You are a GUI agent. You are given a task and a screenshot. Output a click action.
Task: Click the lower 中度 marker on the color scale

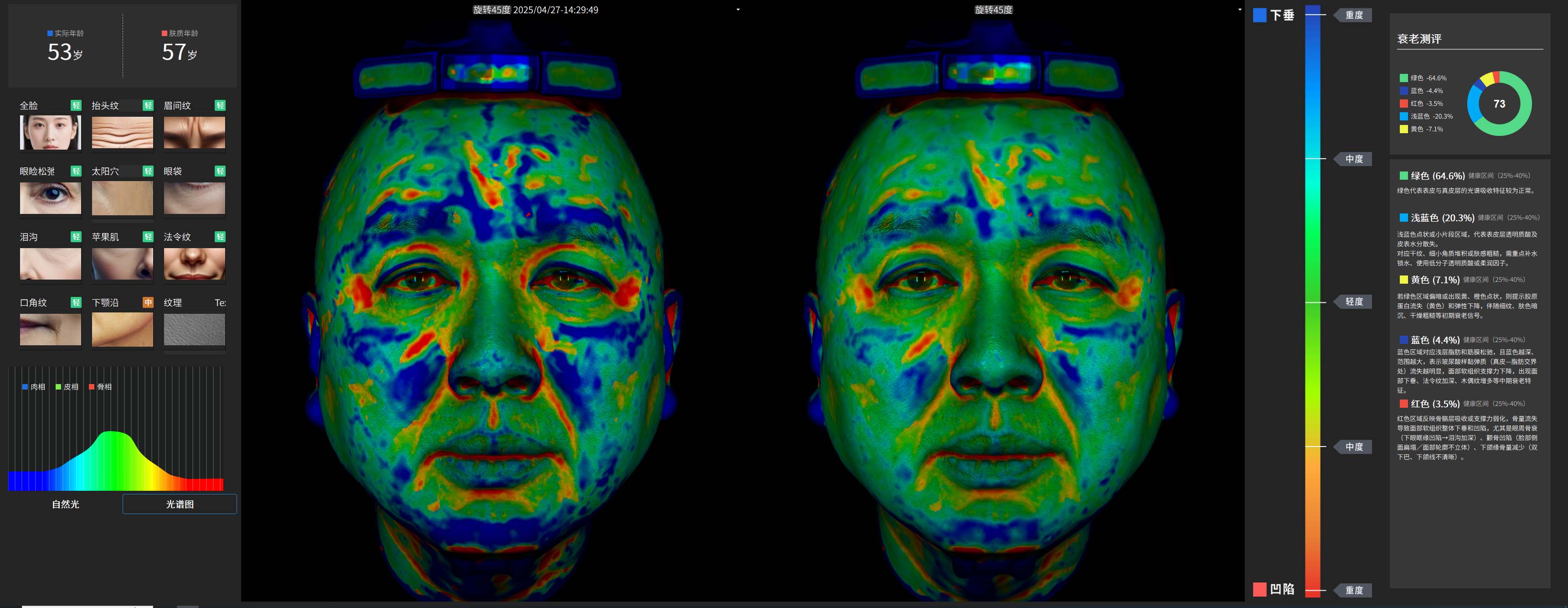coord(1353,447)
